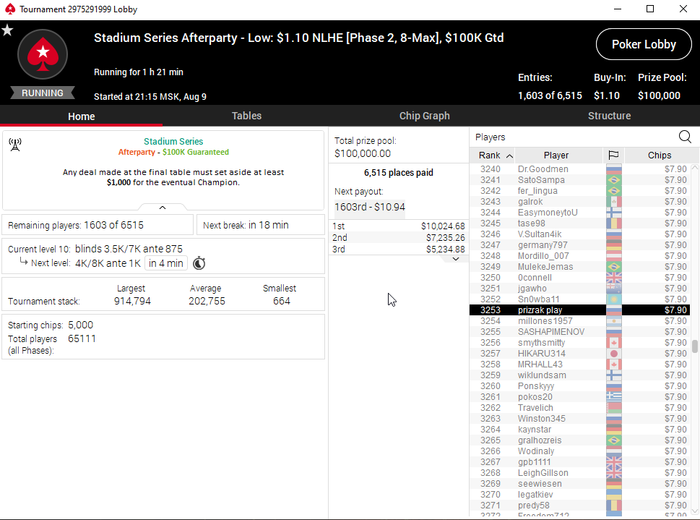Viewport: 700px width, 520px height.
Task: Open the player search magnifier
Action: (x=684, y=137)
